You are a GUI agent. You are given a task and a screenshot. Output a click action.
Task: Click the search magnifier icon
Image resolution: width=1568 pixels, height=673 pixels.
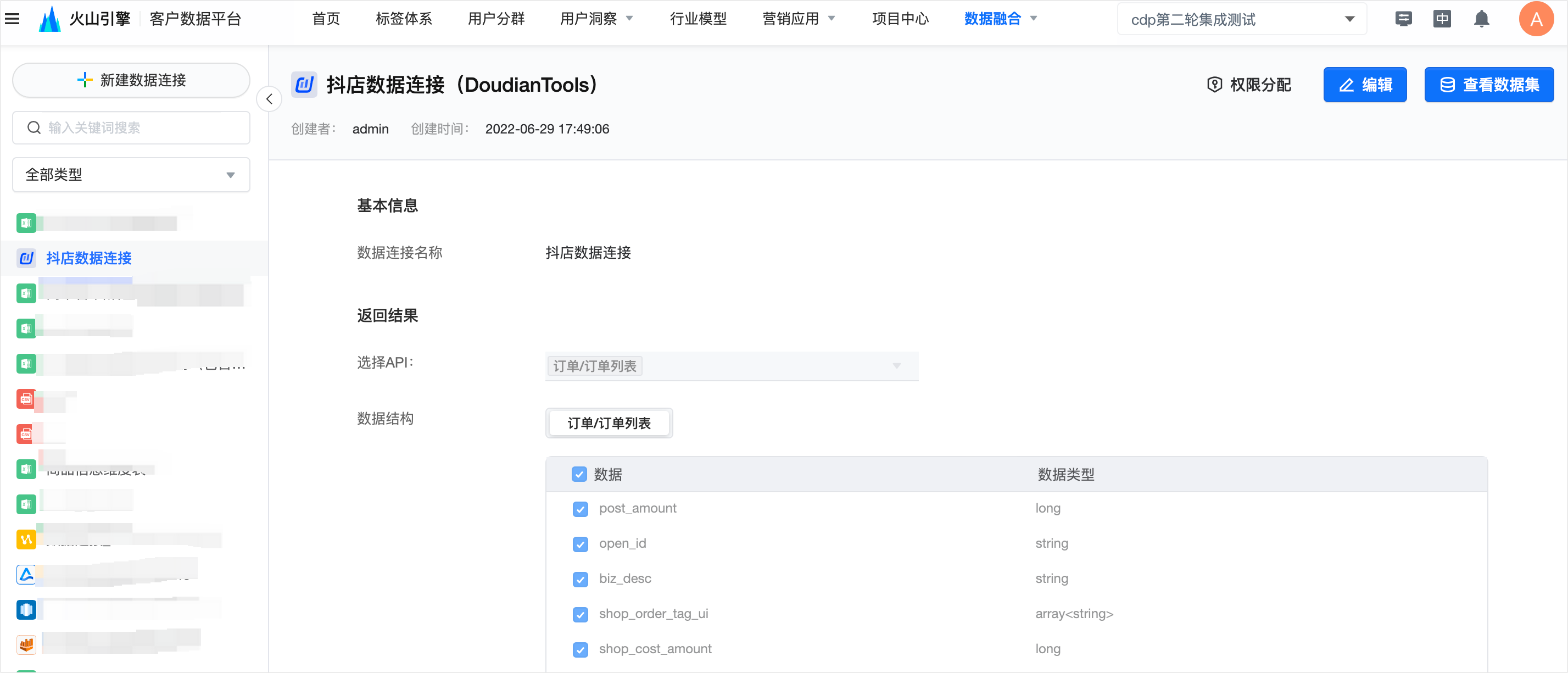click(34, 128)
